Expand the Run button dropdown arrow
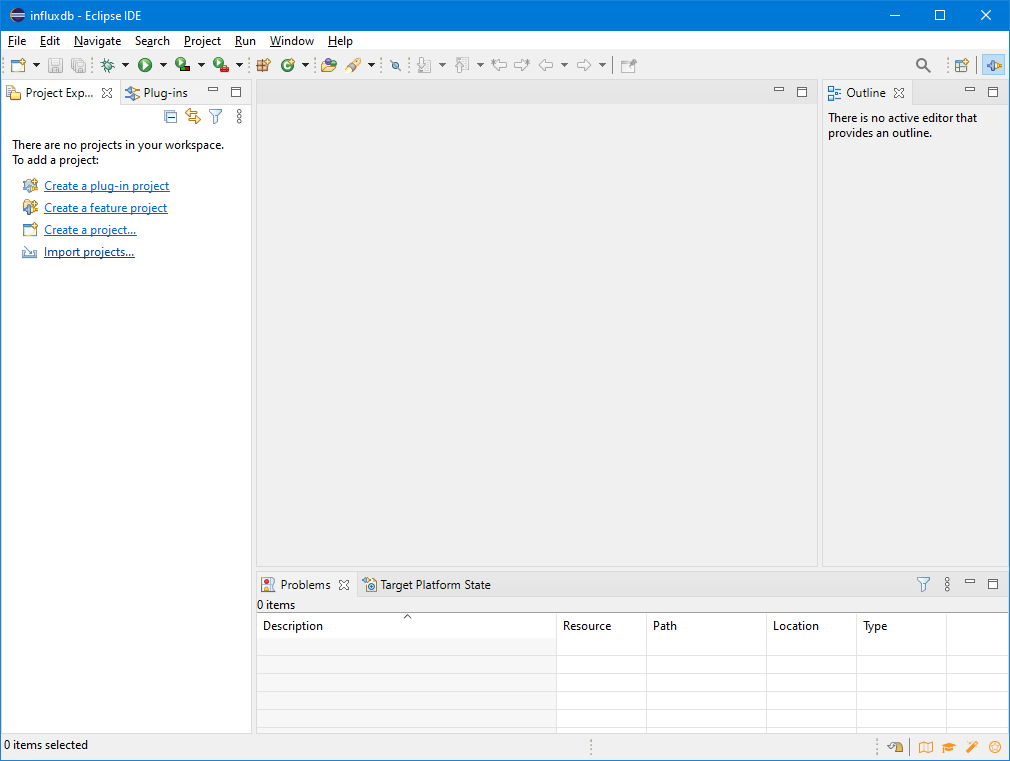 (x=163, y=65)
